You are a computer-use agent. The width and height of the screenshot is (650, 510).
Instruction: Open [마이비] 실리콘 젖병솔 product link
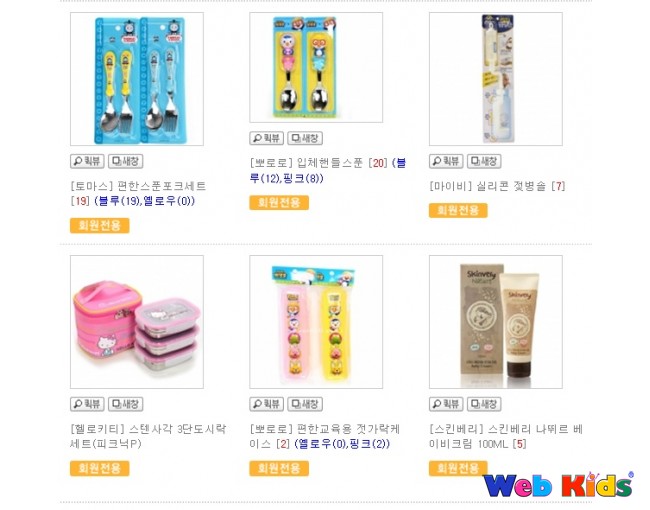click(488, 186)
